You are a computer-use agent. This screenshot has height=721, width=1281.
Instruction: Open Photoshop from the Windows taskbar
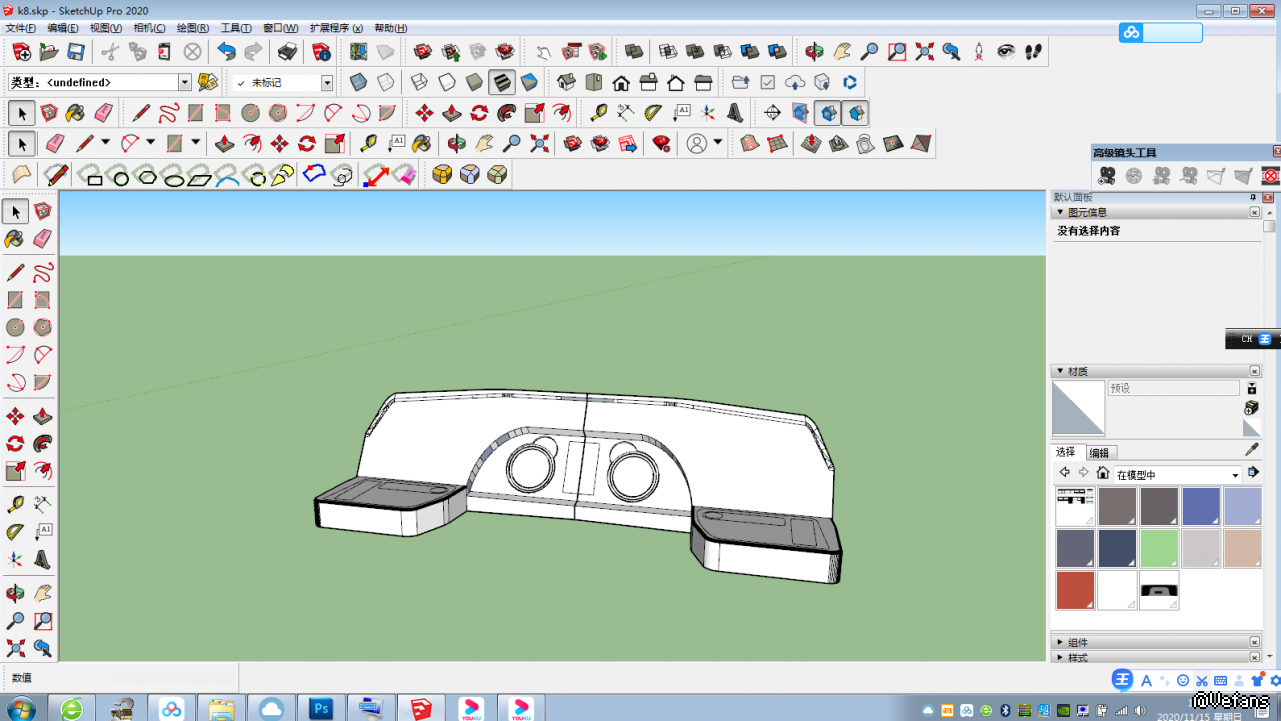click(x=321, y=708)
